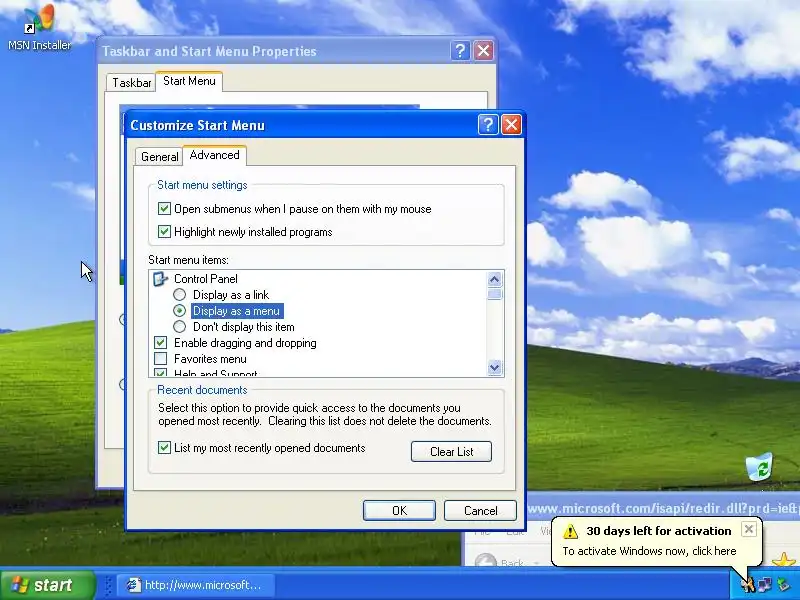Click the Help button of Taskbar Properties window
800x600 pixels.
460,51
